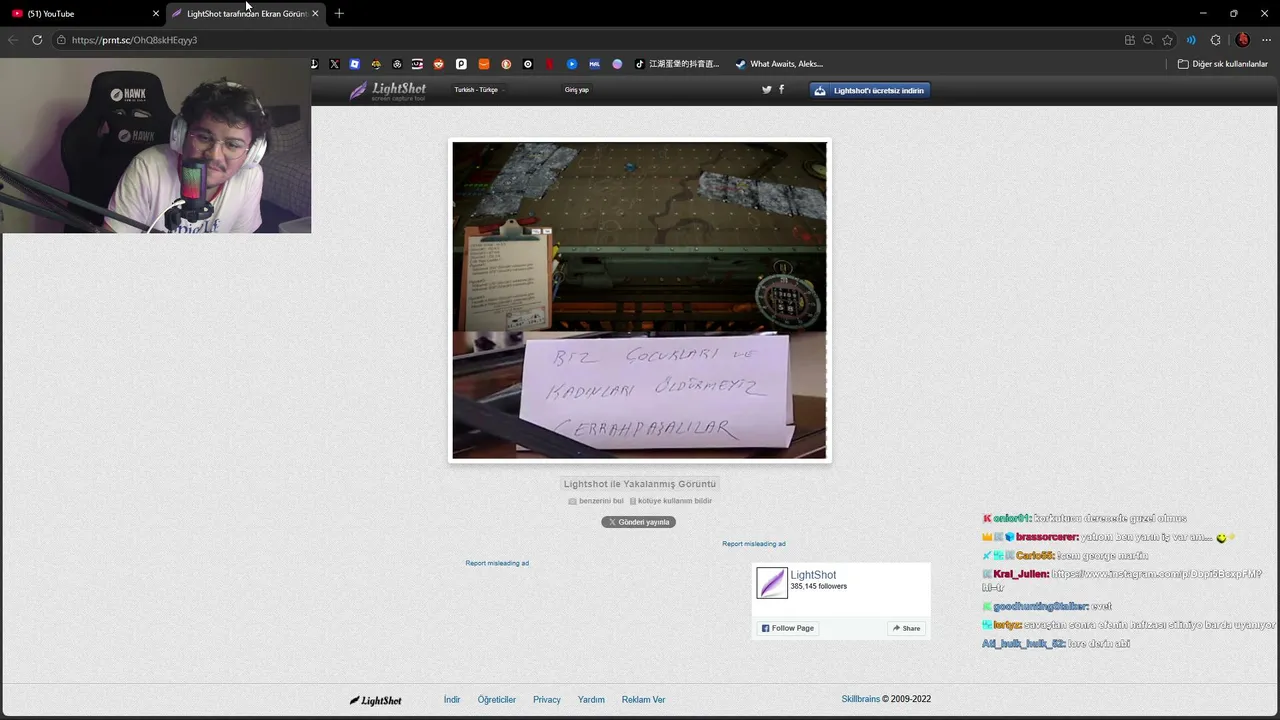
Task: Close the LightShot browser tab
Action: (315, 14)
